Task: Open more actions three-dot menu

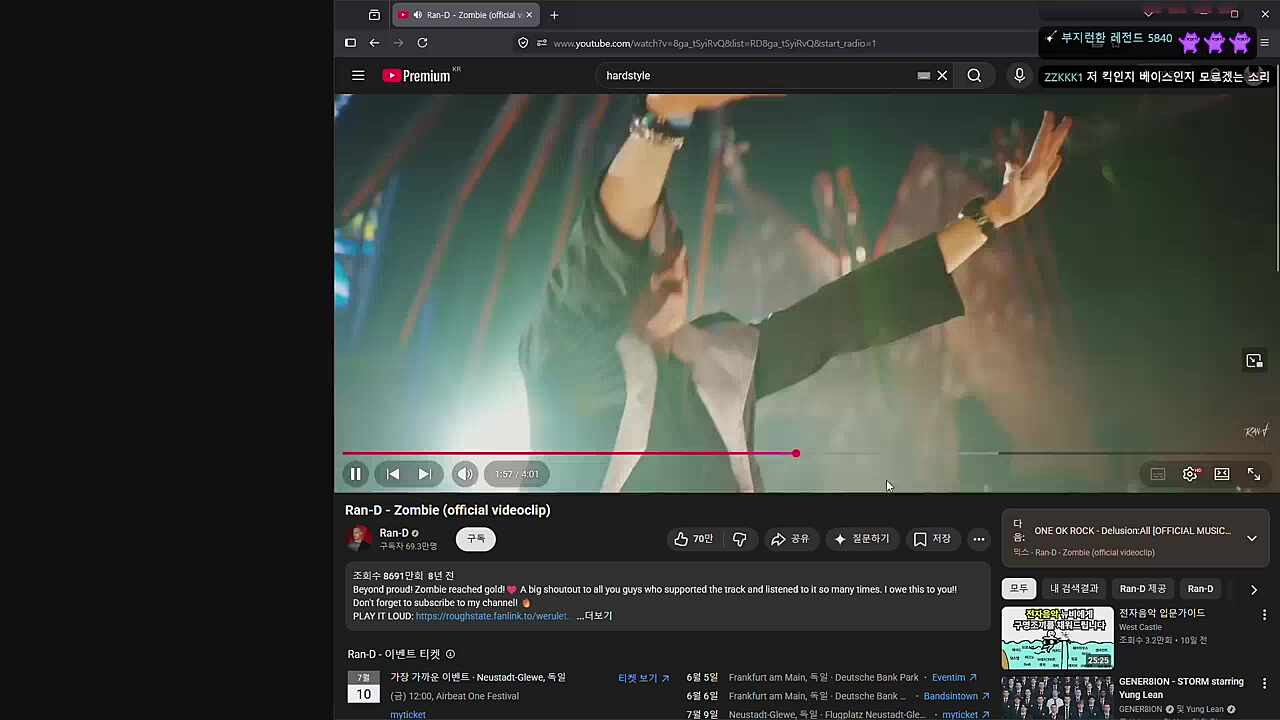Action: coord(979,539)
